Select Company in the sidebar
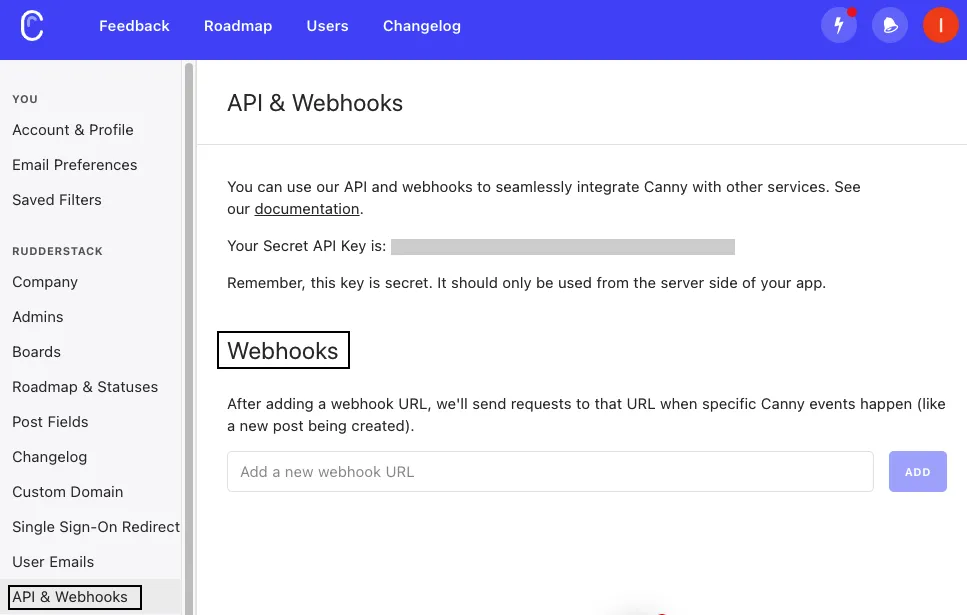The width and height of the screenshot is (967, 615). point(45,282)
